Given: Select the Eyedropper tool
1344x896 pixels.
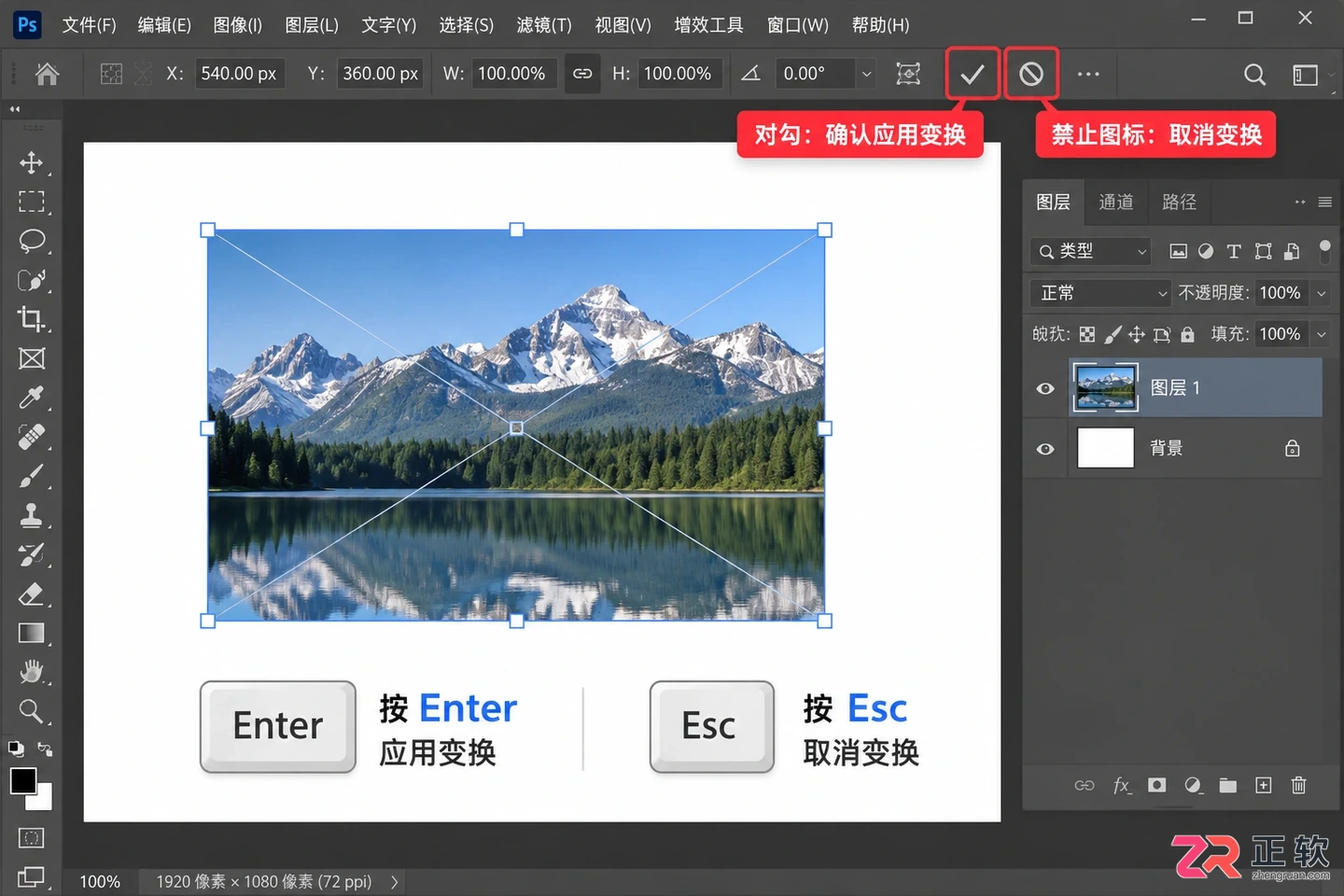Looking at the screenshot, I should click(x=31, y=398).
